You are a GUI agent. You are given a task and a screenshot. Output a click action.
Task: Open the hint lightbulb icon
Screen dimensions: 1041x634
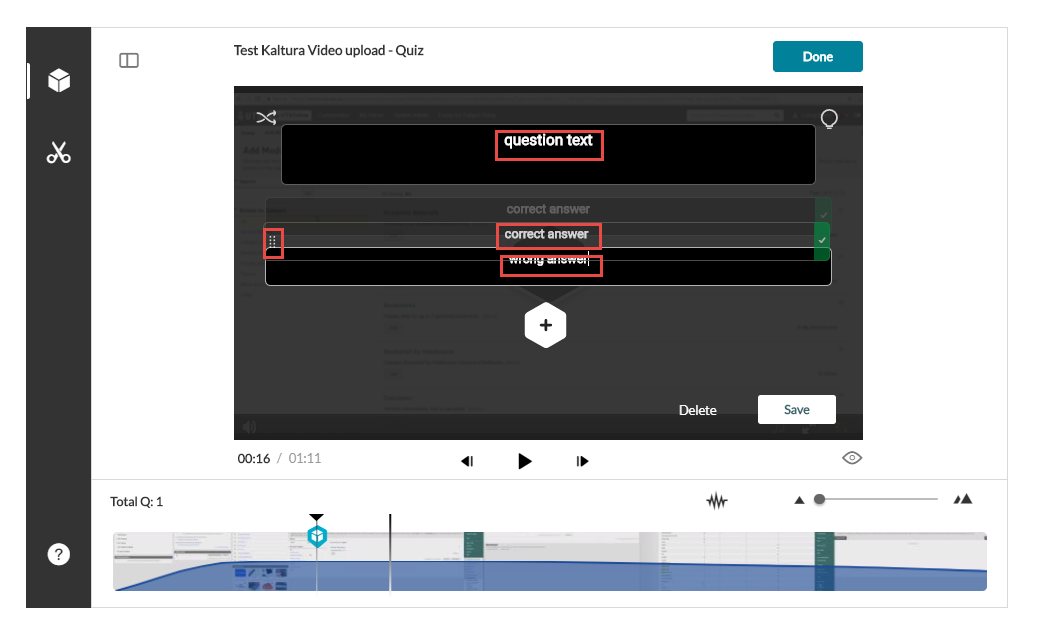pos(828,119)
